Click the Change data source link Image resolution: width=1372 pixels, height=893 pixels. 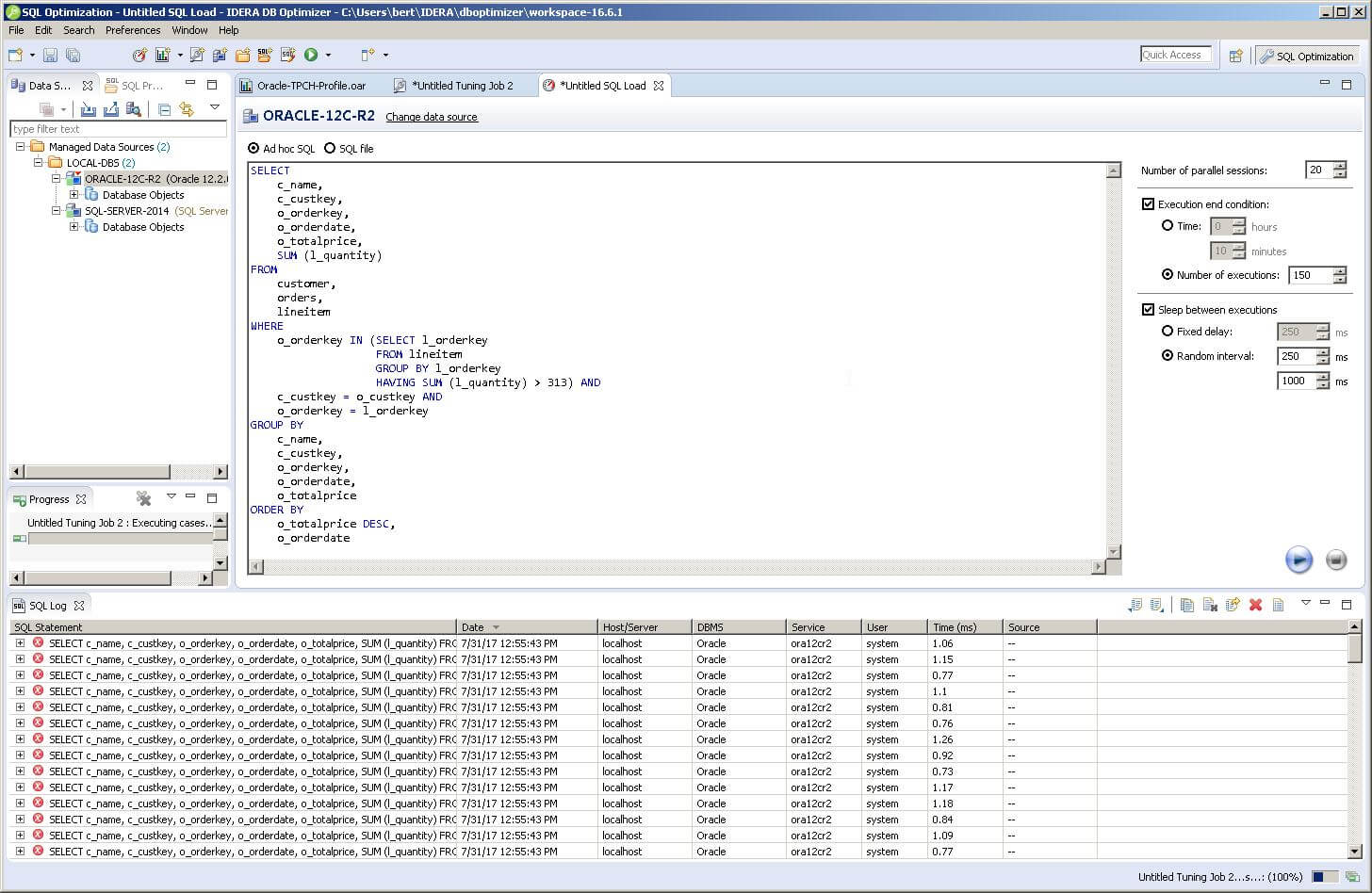432,117
